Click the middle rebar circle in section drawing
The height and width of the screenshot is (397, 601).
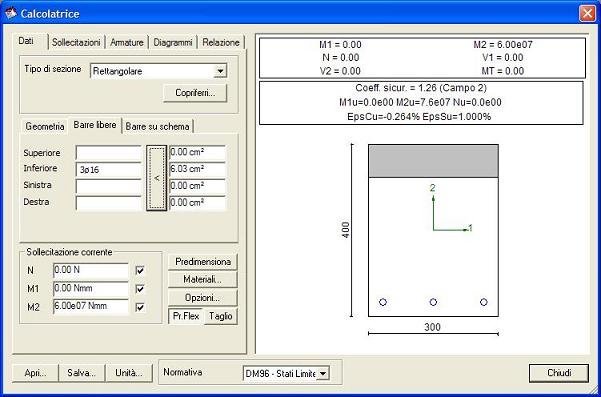(x=433, y=302)
